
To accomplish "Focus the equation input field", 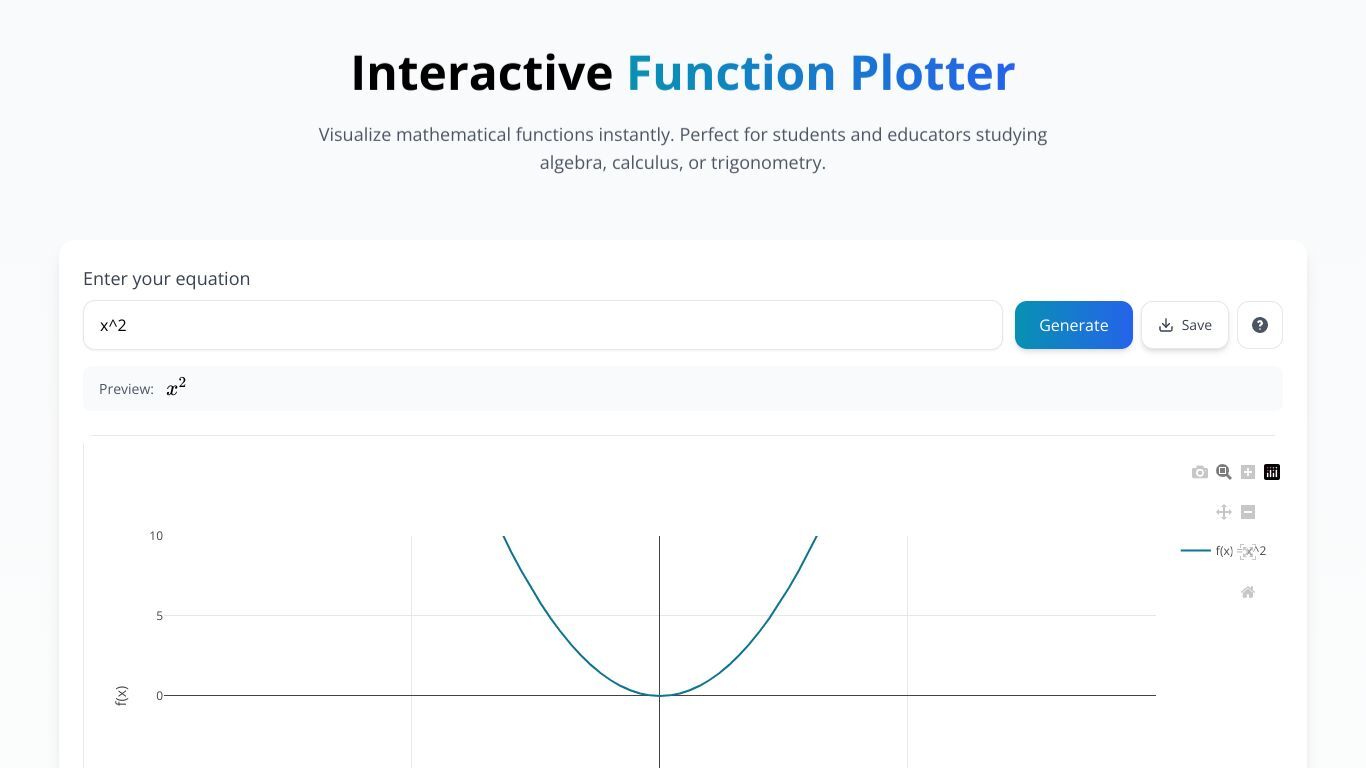I will [x=543, y=325].
